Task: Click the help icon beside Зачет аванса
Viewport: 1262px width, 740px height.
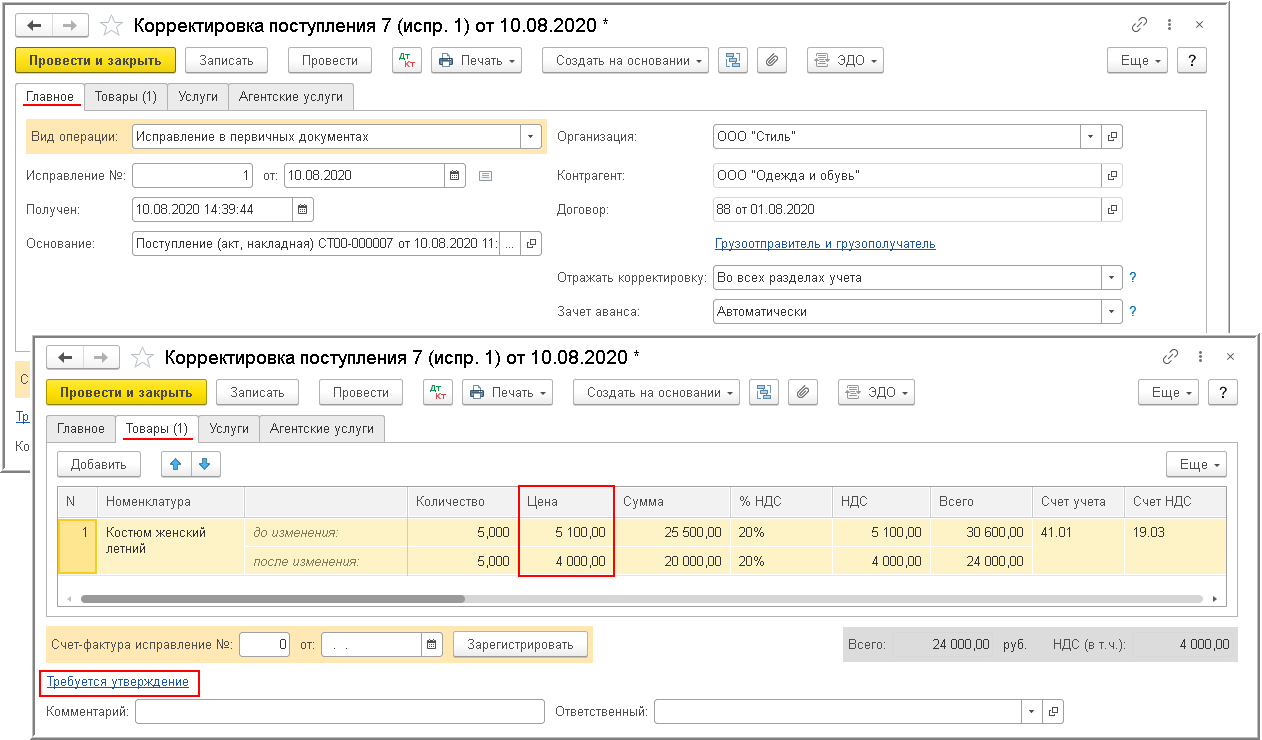Action: tap(1133, 311)
